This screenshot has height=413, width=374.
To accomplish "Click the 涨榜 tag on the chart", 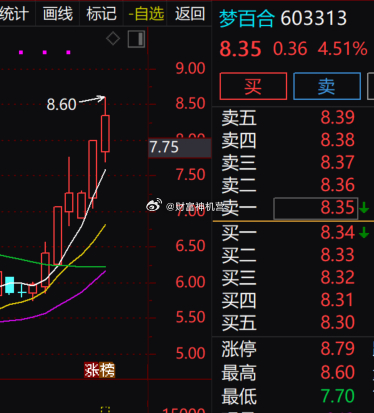I will tap(99, 370).
